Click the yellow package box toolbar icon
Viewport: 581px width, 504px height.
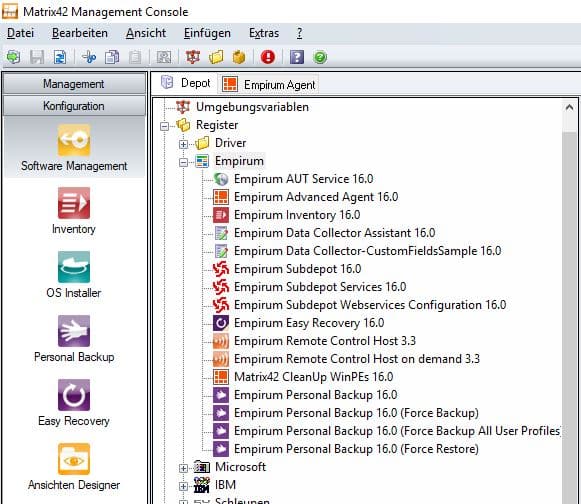(239, 57)
